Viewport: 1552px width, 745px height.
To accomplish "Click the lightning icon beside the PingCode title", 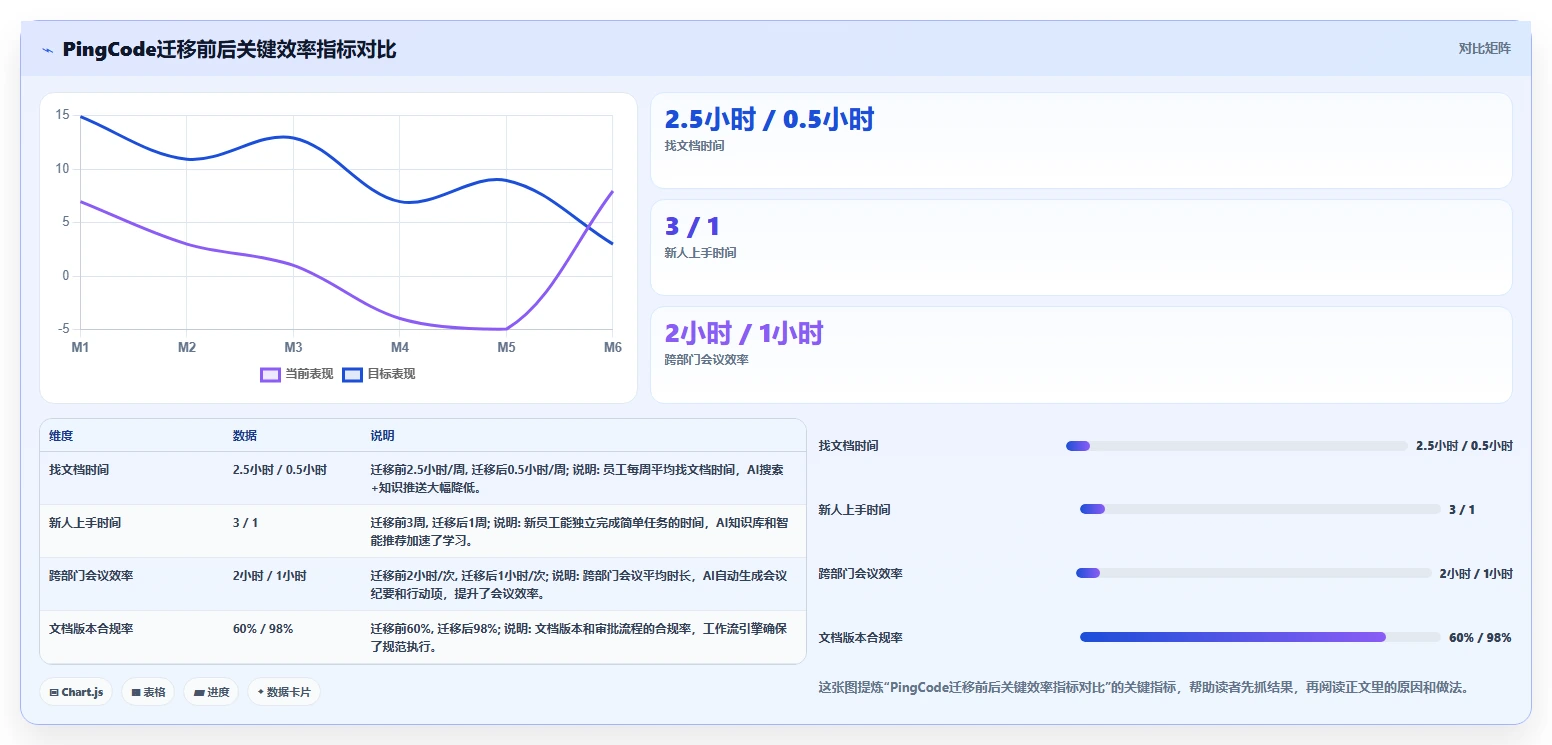I will (x=47, y=50).
